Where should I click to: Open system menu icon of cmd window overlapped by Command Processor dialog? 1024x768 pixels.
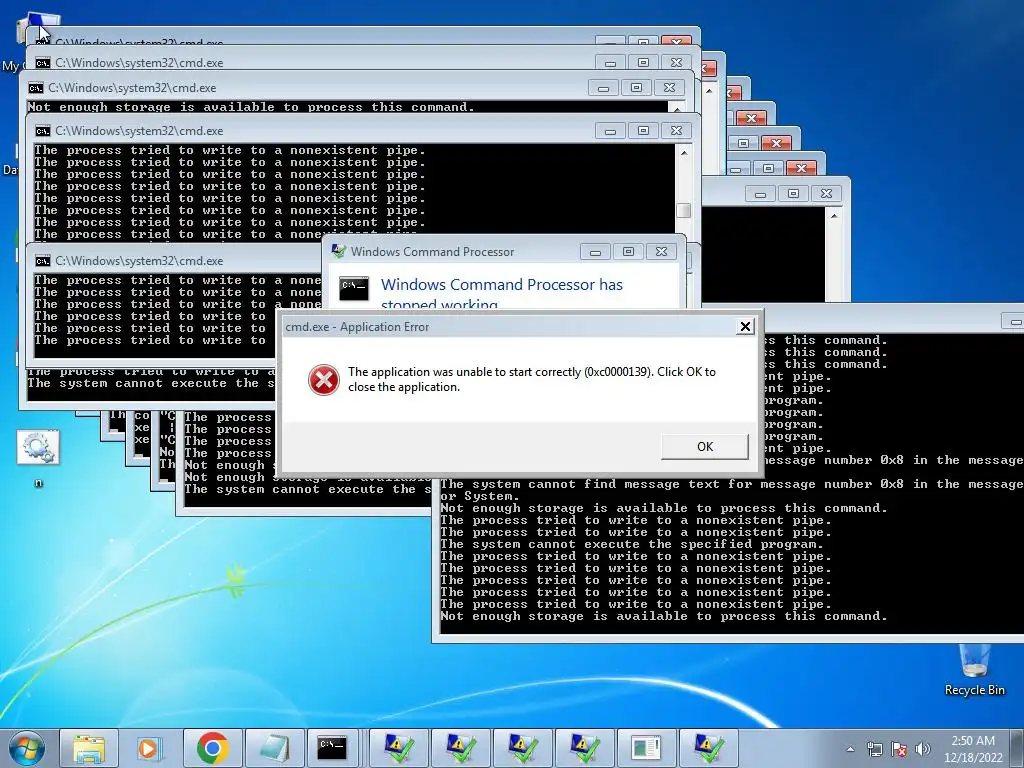(x=43, y=261)
